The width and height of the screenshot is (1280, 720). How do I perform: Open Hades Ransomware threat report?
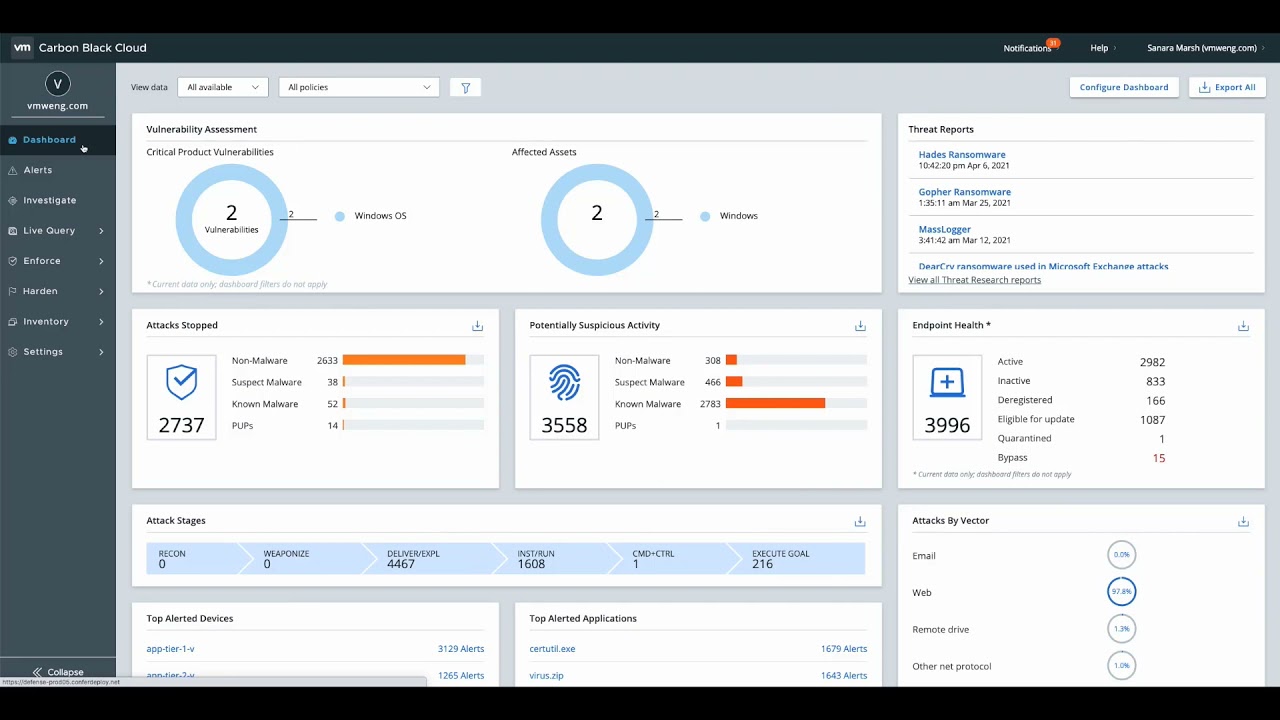click(962, 155)
